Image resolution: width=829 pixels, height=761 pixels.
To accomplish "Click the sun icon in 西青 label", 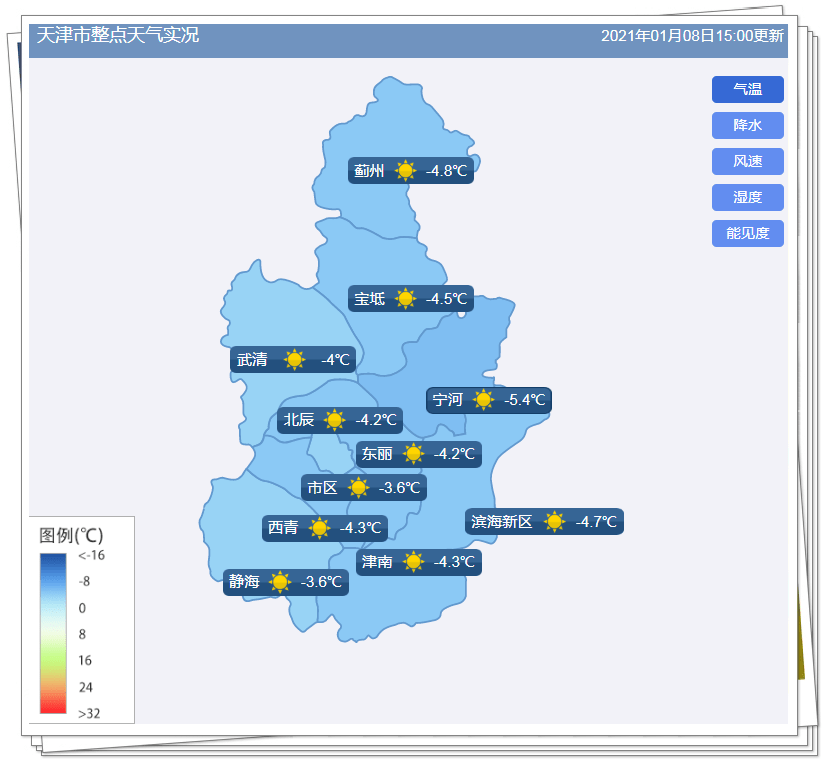I will coord(319,528).
